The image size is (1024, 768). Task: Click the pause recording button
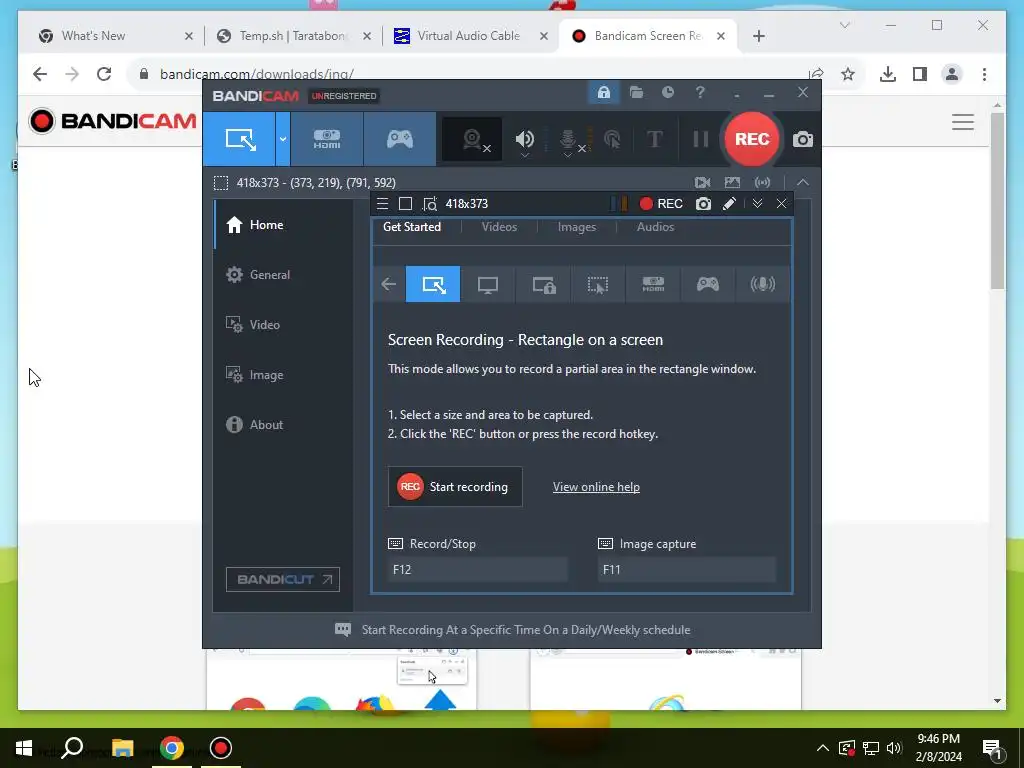[x=700, y=139]
